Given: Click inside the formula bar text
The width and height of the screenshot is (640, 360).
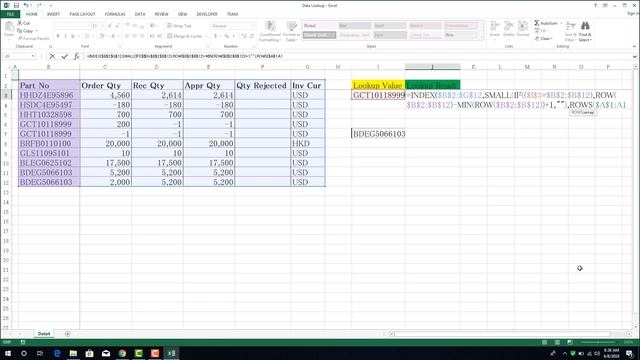Looking at the screenshot, I should click(184, 56).
